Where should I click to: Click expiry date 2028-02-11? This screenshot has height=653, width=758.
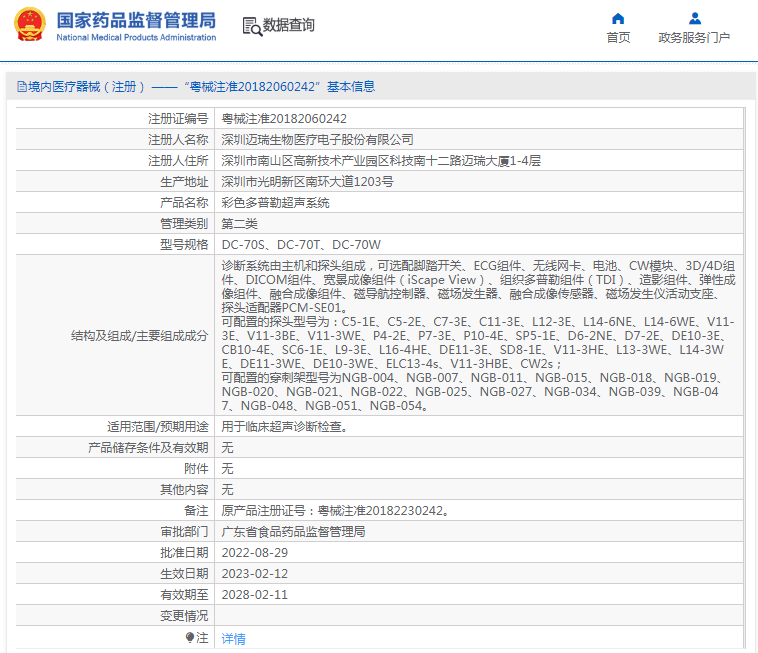tap(255, 595)
